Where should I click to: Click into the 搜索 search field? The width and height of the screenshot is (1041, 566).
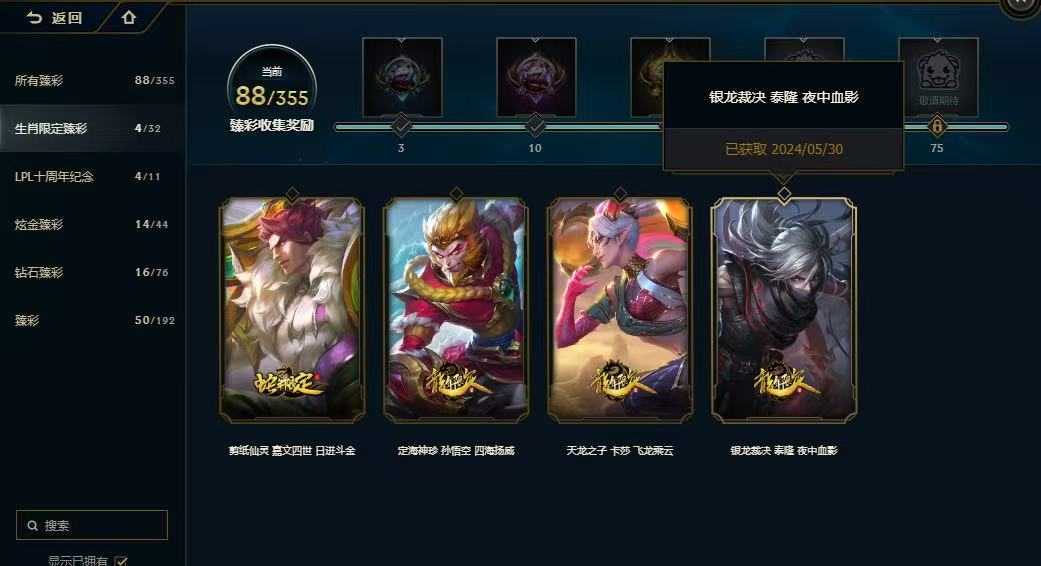[92, 525]
